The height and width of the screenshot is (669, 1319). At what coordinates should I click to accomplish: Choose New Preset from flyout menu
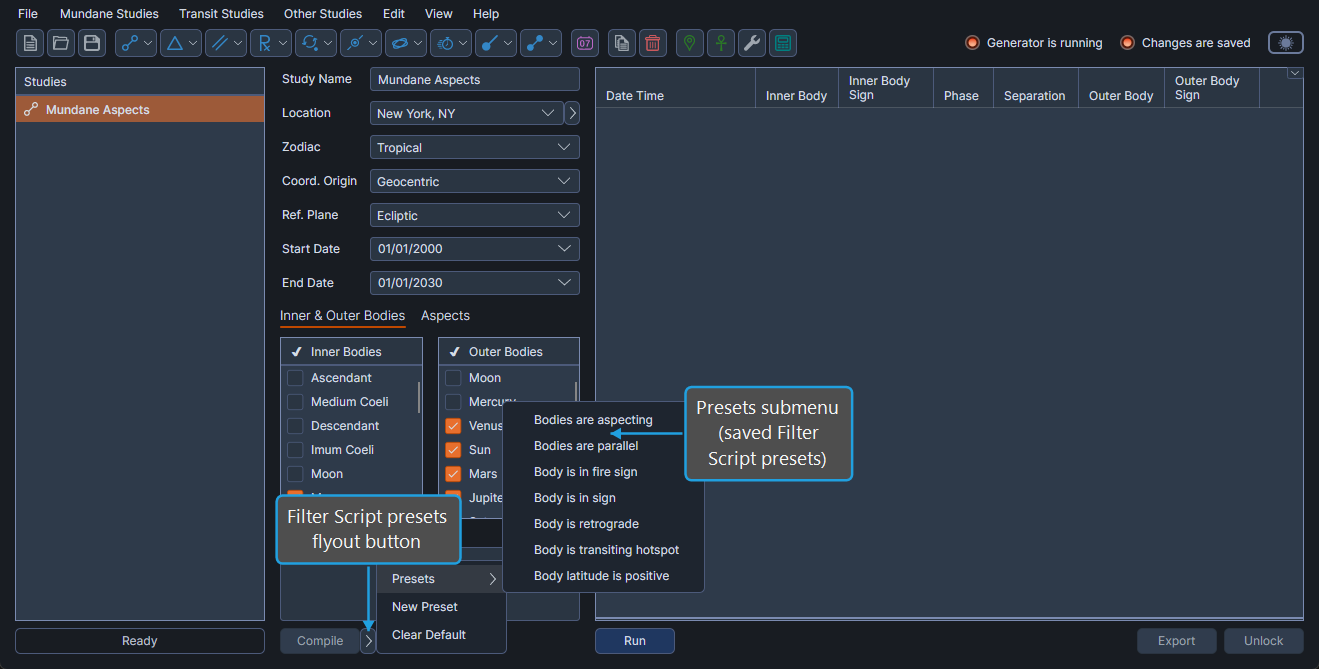coord(442,607)
